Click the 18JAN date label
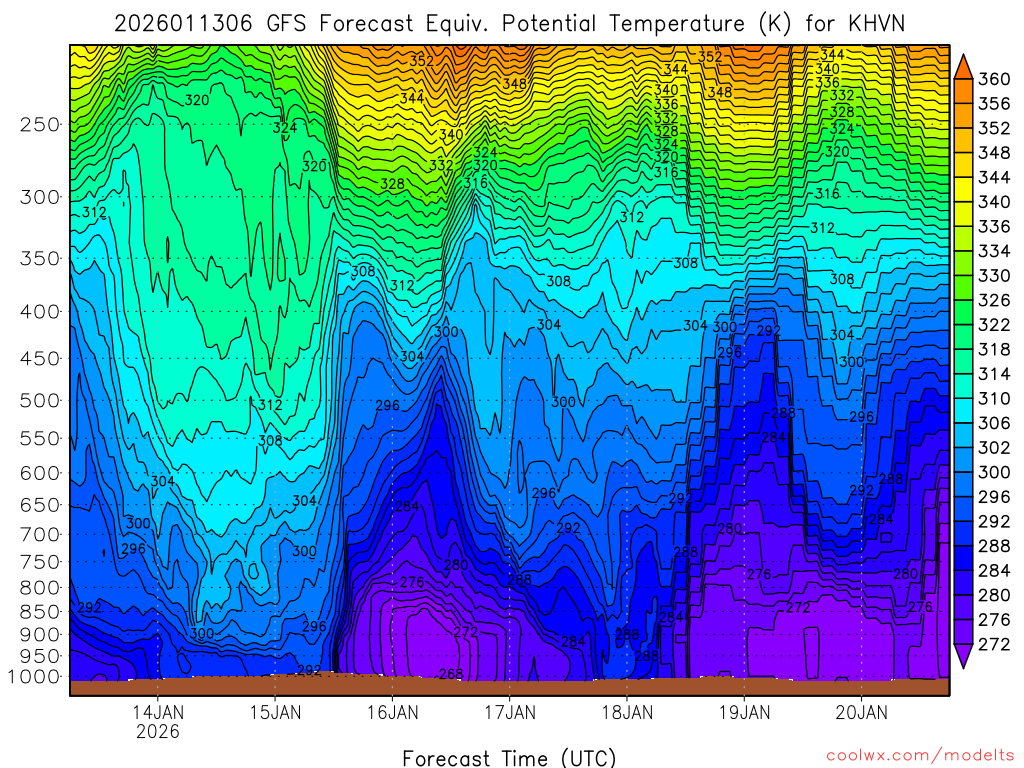1024x768 pixels. (627, 712)
